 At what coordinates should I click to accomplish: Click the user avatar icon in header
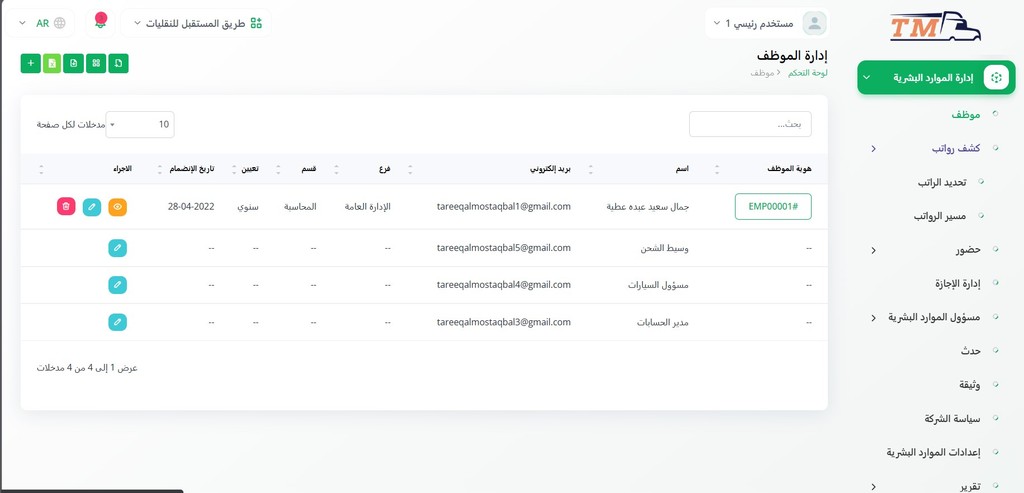point(814,23)
